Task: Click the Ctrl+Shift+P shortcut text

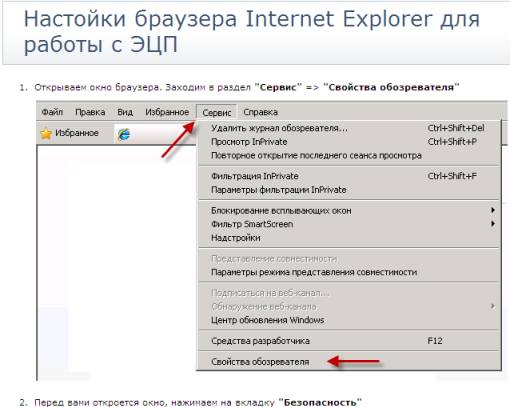Action: click(452, 142)
